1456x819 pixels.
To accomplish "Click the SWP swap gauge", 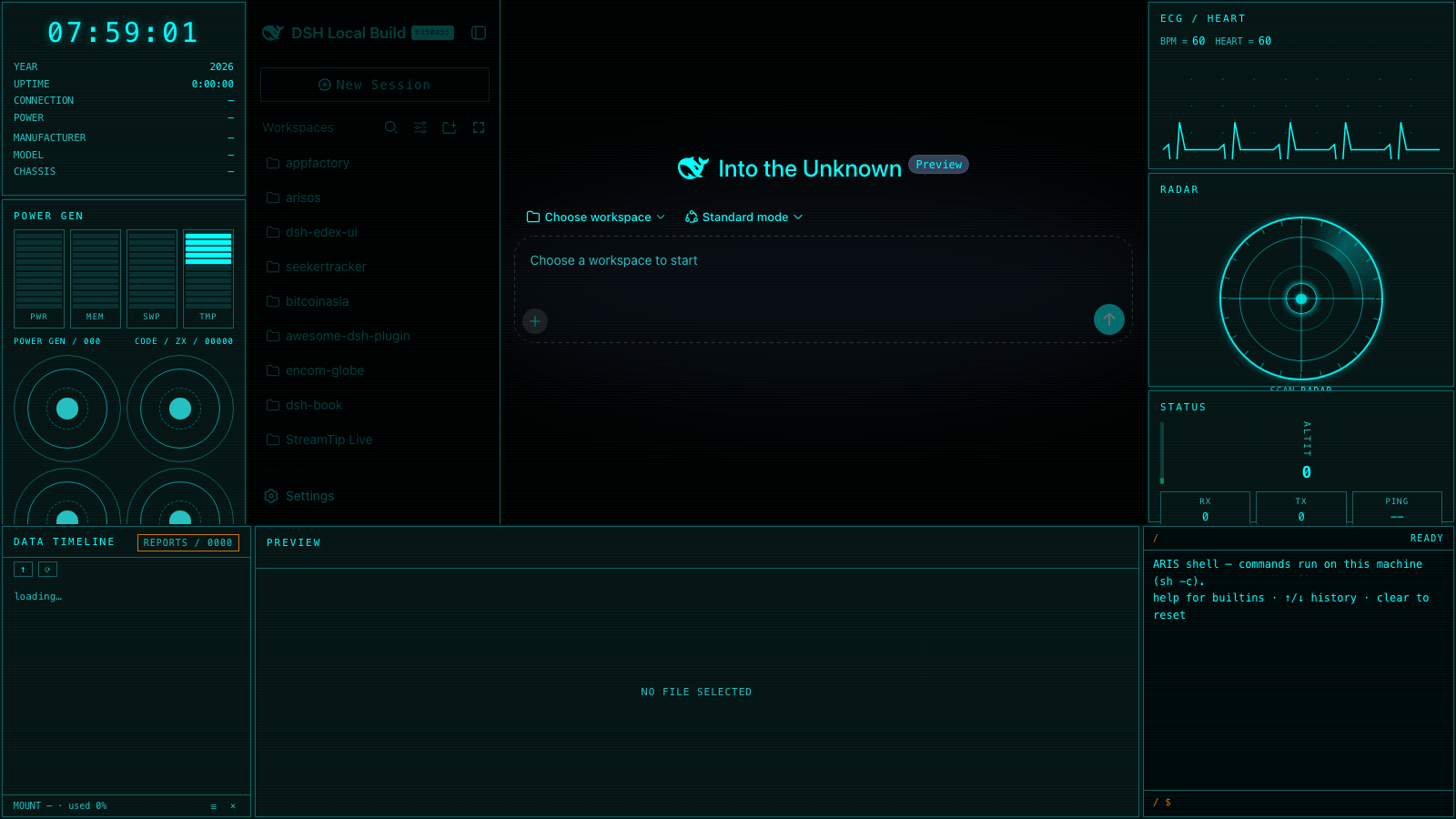I will (x=152, y=278).
